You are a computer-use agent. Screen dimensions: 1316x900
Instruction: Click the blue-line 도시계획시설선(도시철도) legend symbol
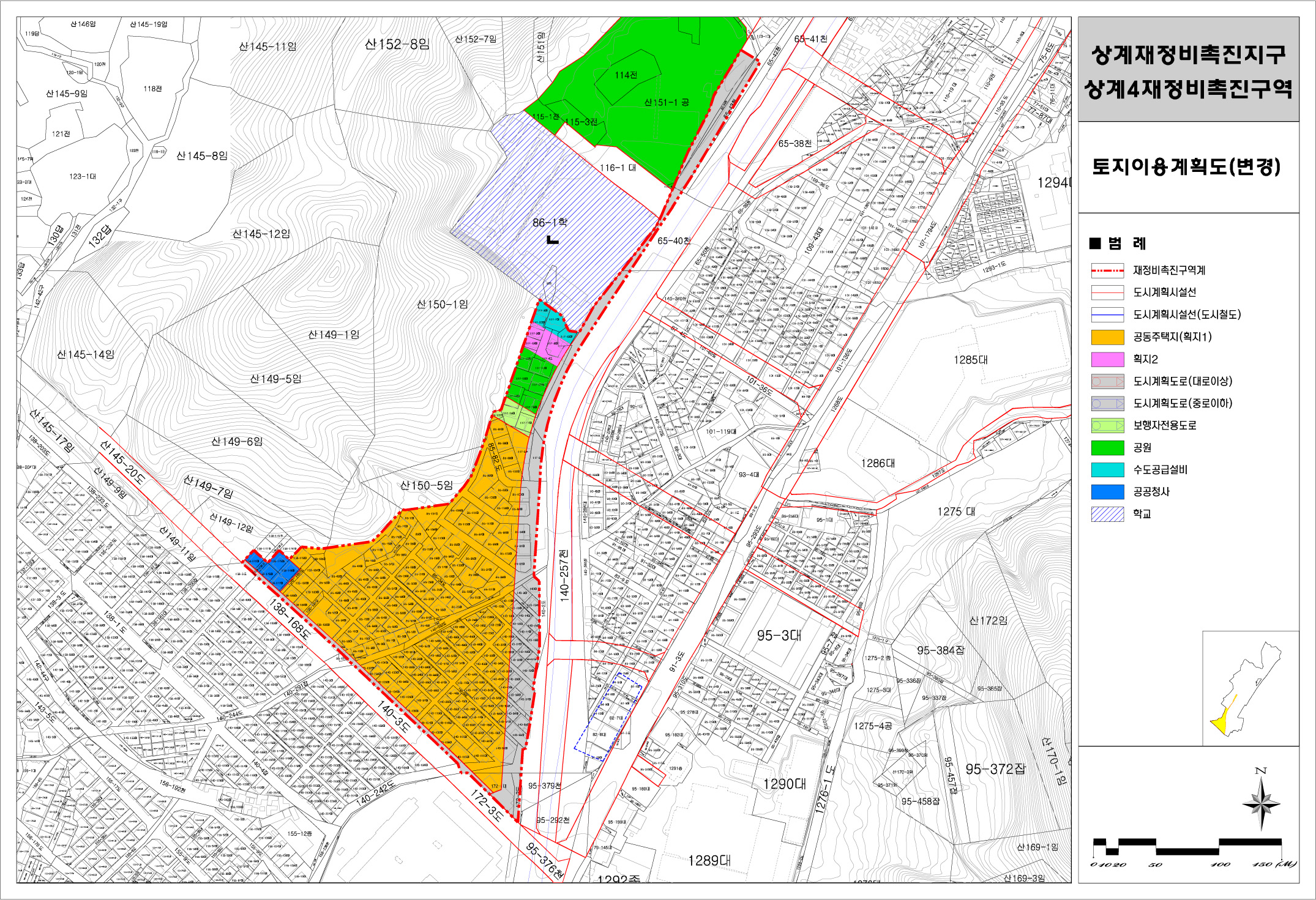(x=1107, y=314)
